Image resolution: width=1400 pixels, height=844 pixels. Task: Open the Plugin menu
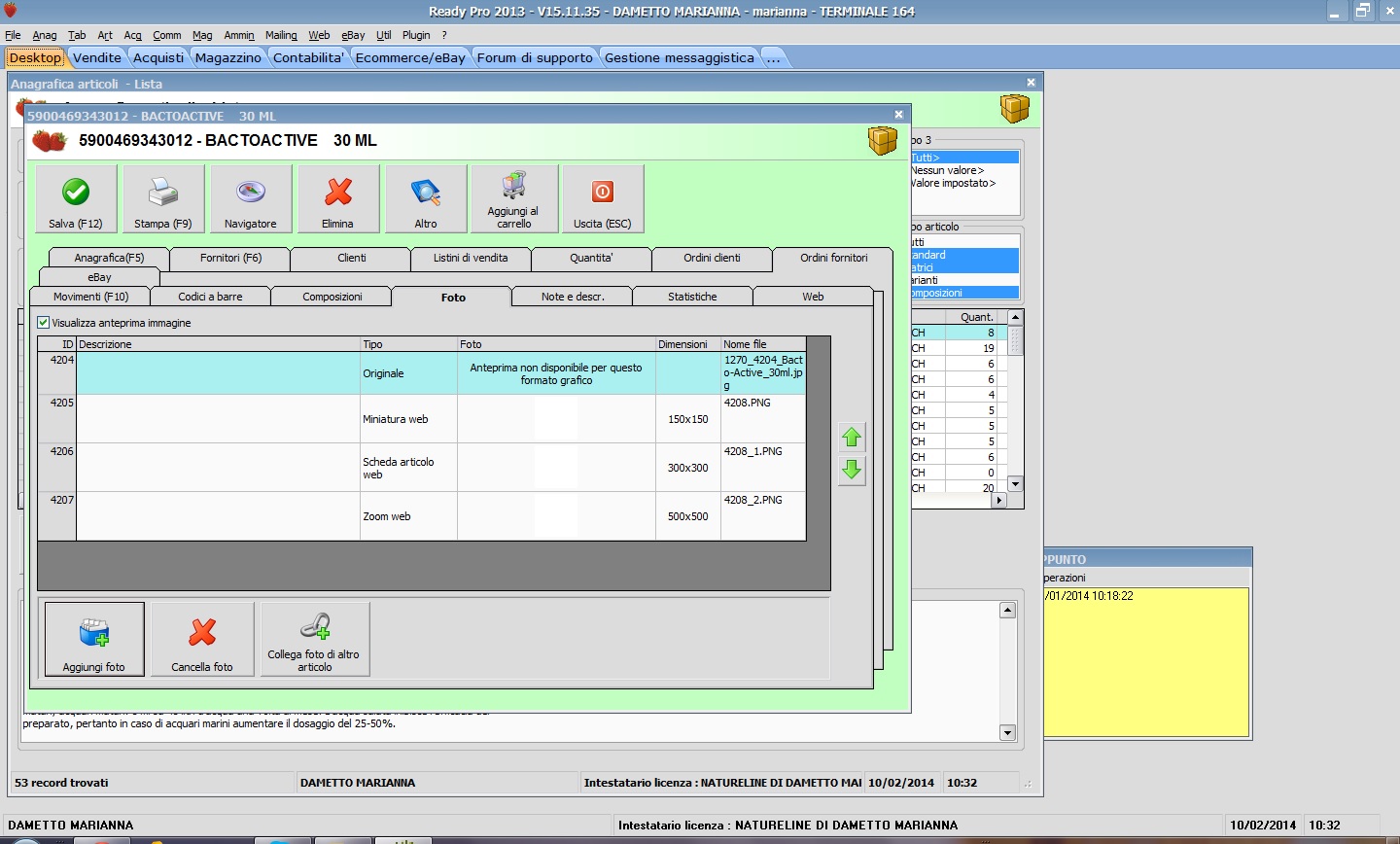pyautogui.click(x=416, y=35)
